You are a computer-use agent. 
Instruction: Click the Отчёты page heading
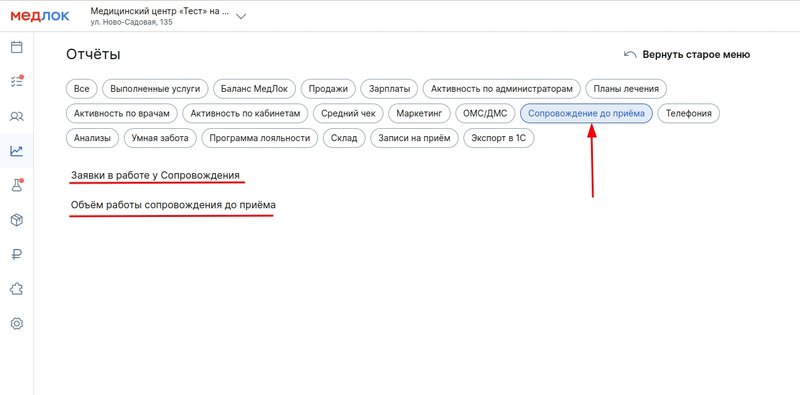tap(93, 55)
